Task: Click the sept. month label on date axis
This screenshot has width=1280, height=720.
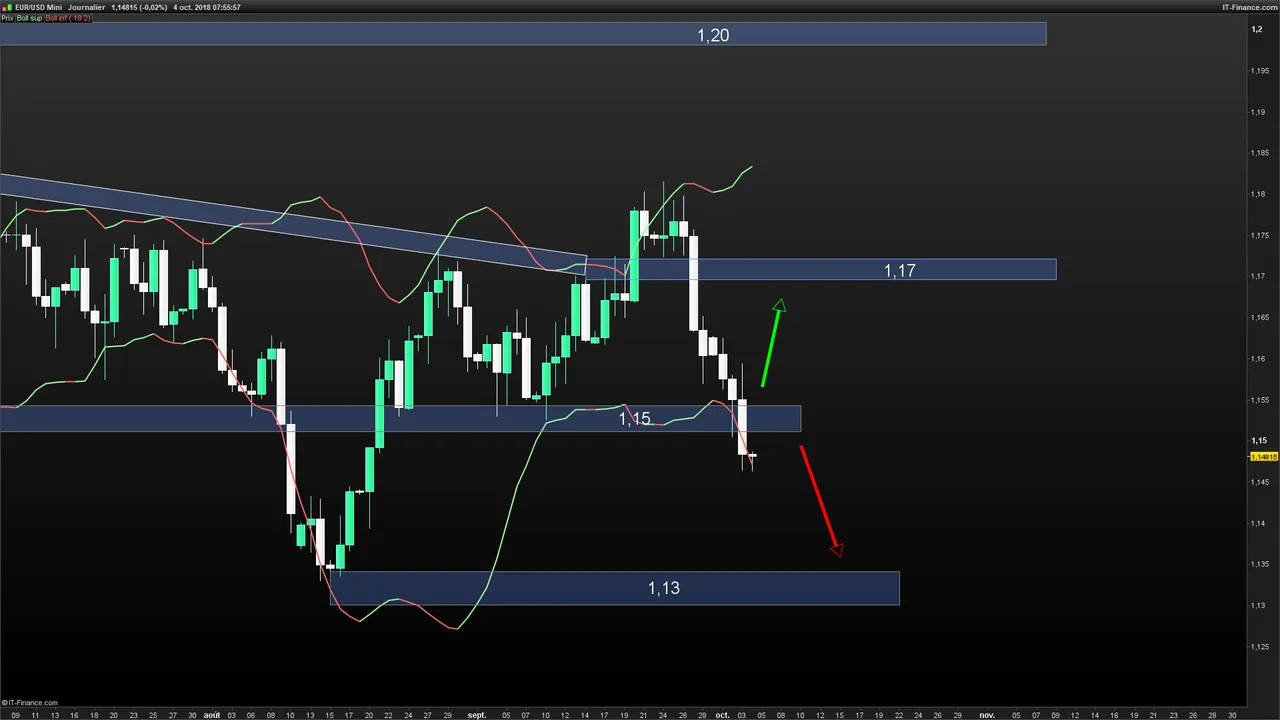Action: [x=477, y=715]
